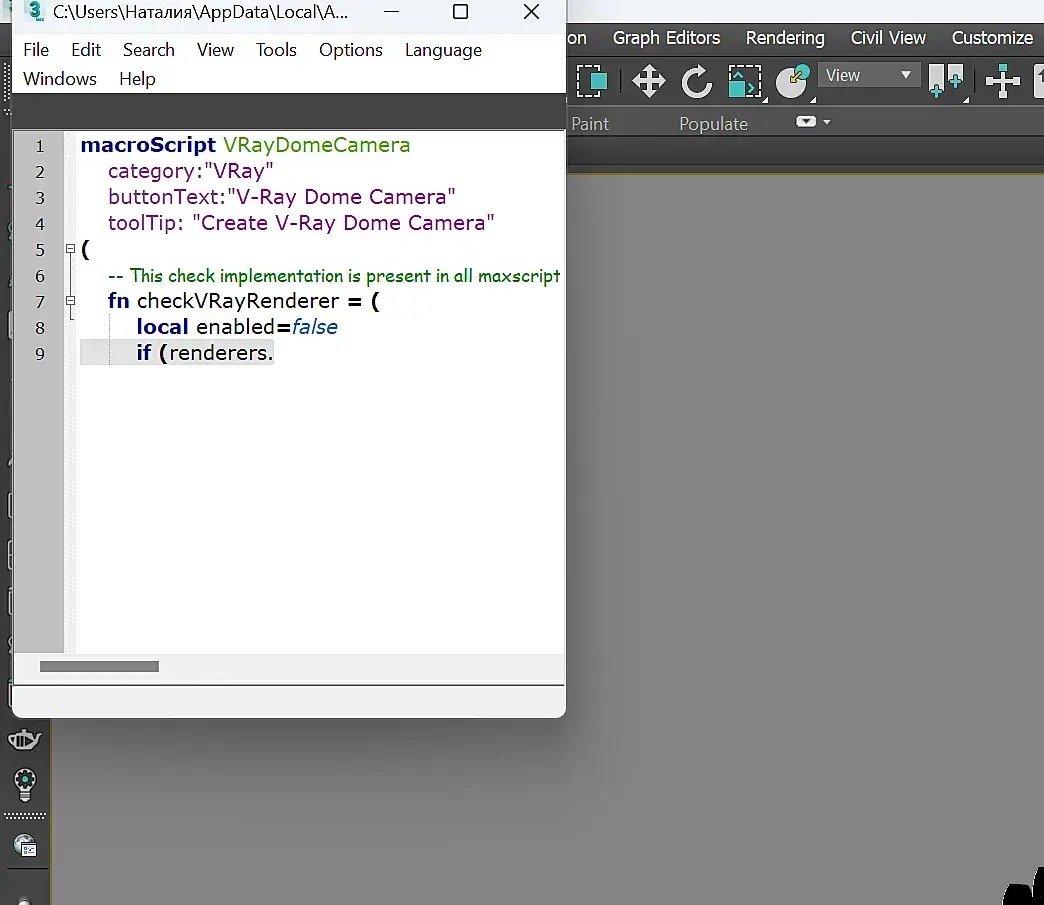This screenshot has height=905, width=1044.
Task: Click the Use Pivot Point Center icon
Action: click(945, 81)
